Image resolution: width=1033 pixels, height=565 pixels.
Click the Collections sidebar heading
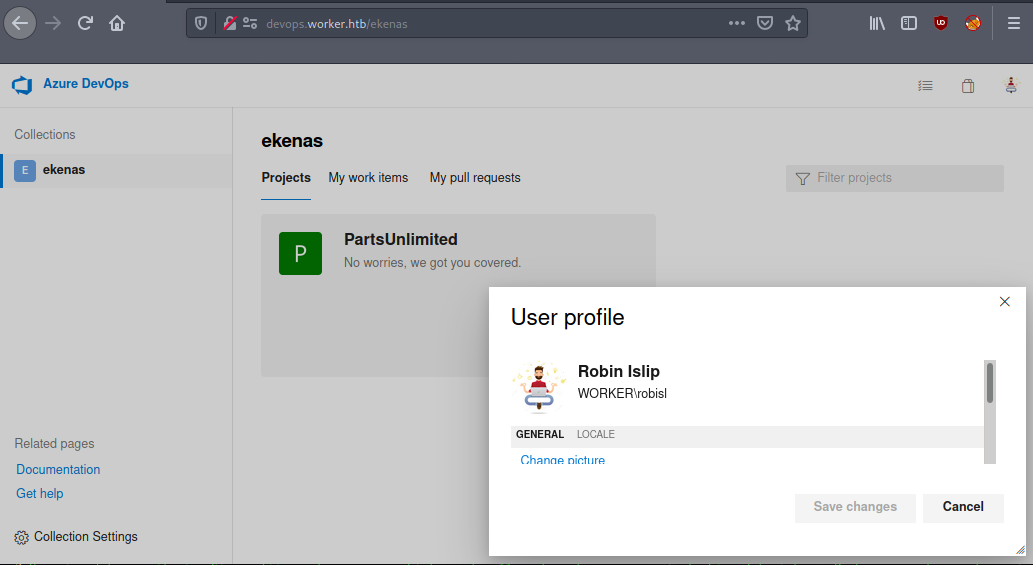[45, 134]
